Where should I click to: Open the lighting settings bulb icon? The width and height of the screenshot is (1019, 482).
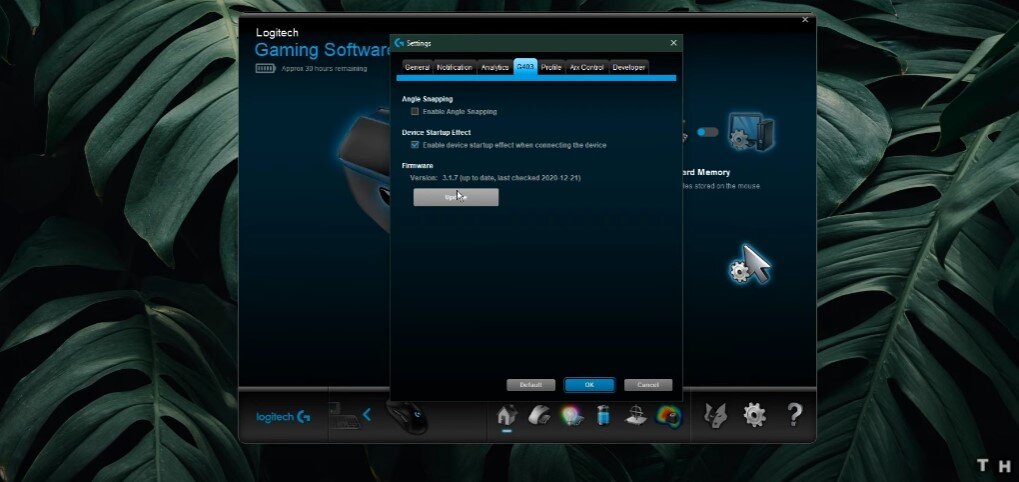click(x=571, y=414)
